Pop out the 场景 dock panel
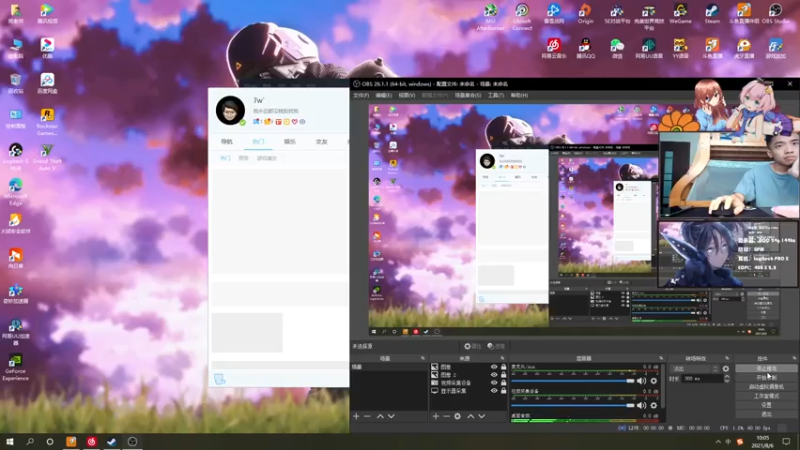 (x=422, y=358)
